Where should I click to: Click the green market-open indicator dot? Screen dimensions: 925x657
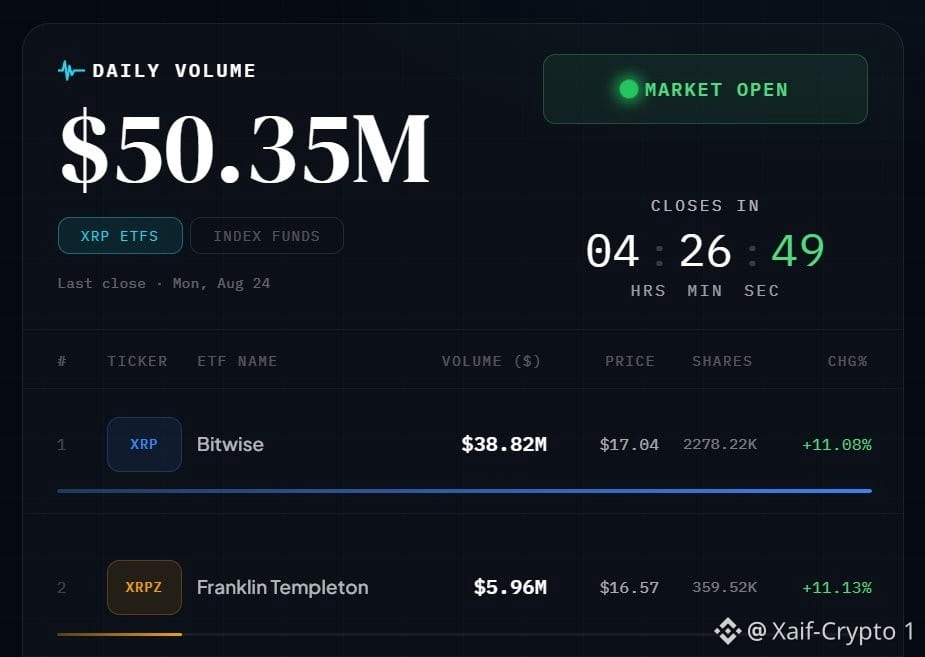[x=628, y=89]
